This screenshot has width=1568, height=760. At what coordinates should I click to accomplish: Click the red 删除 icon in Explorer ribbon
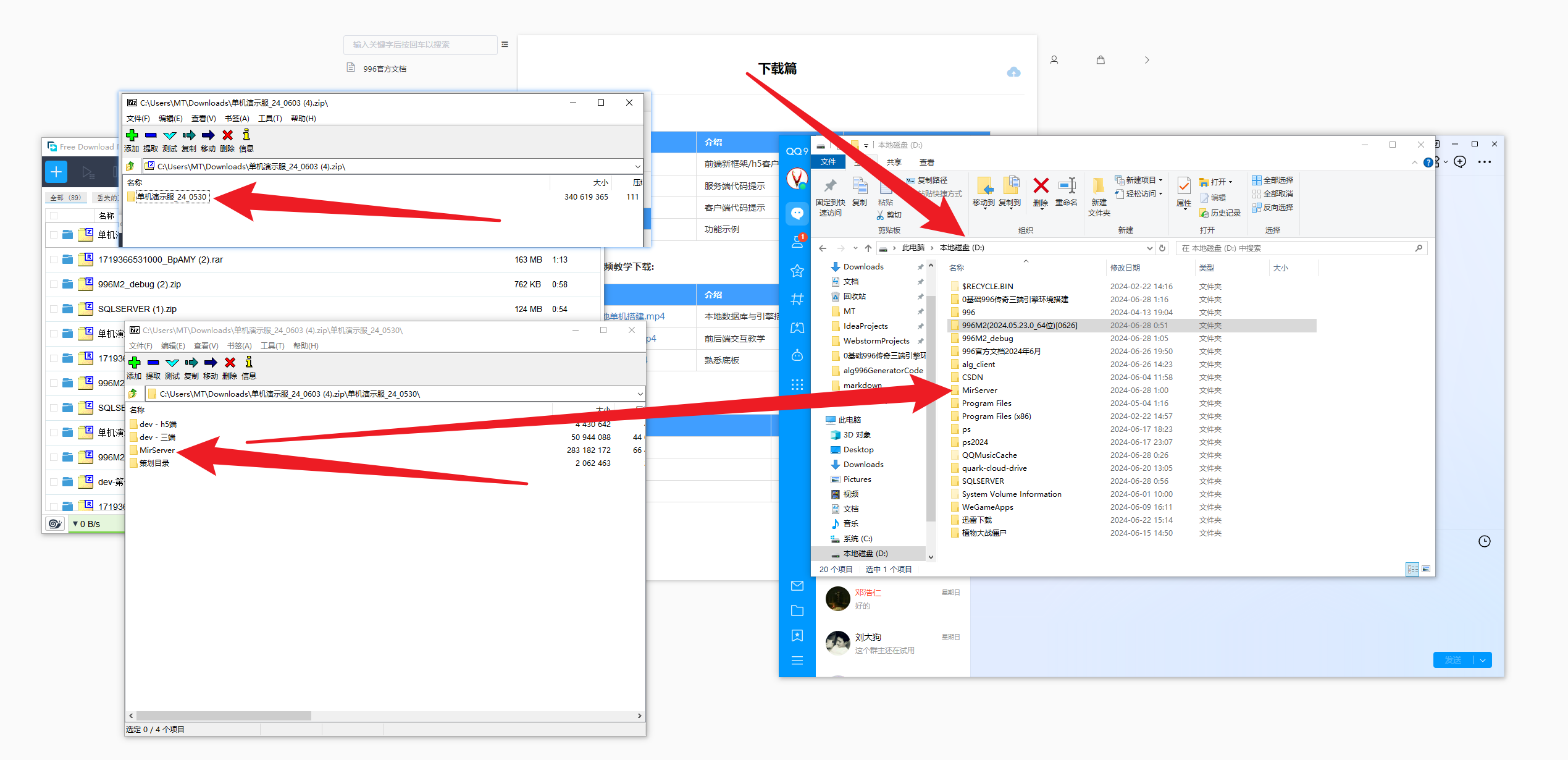coord(1041,185)
